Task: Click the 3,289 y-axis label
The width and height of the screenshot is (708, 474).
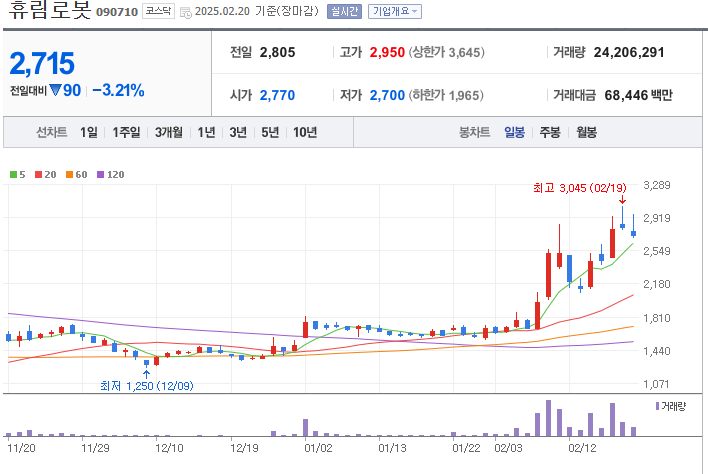Action: pos(657,185)
